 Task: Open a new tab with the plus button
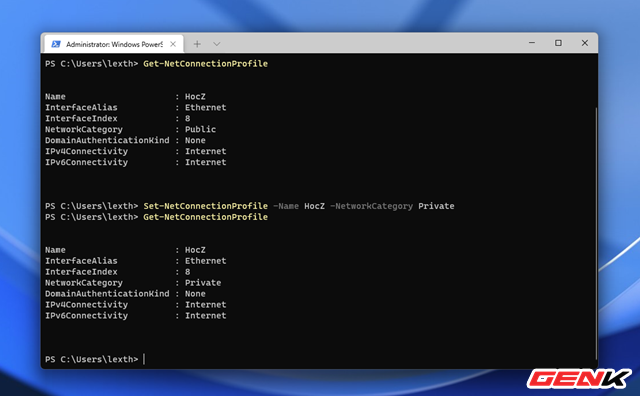pos(197,44)
